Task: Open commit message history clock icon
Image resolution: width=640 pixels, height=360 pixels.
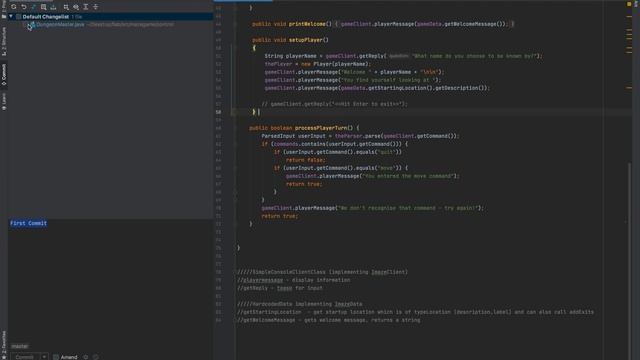Action: tap(96, 357)
